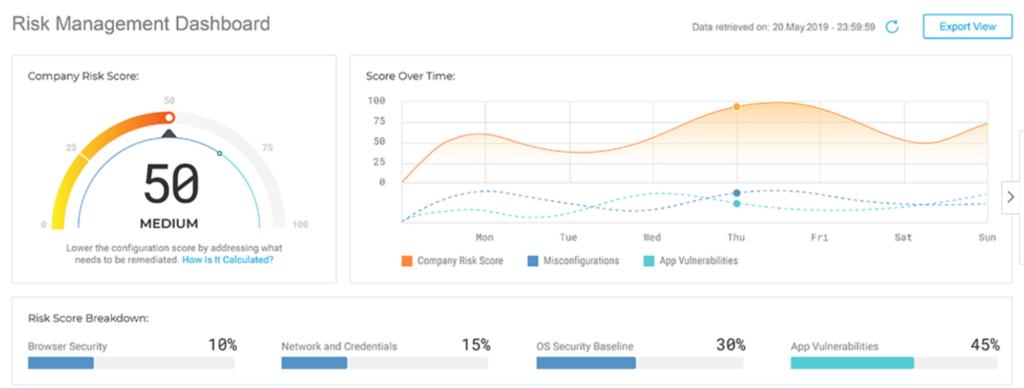1024x388 pixels.
Task: Click the Mon label on chart axis
Action: pyautogui.click(x=485, y=238)
